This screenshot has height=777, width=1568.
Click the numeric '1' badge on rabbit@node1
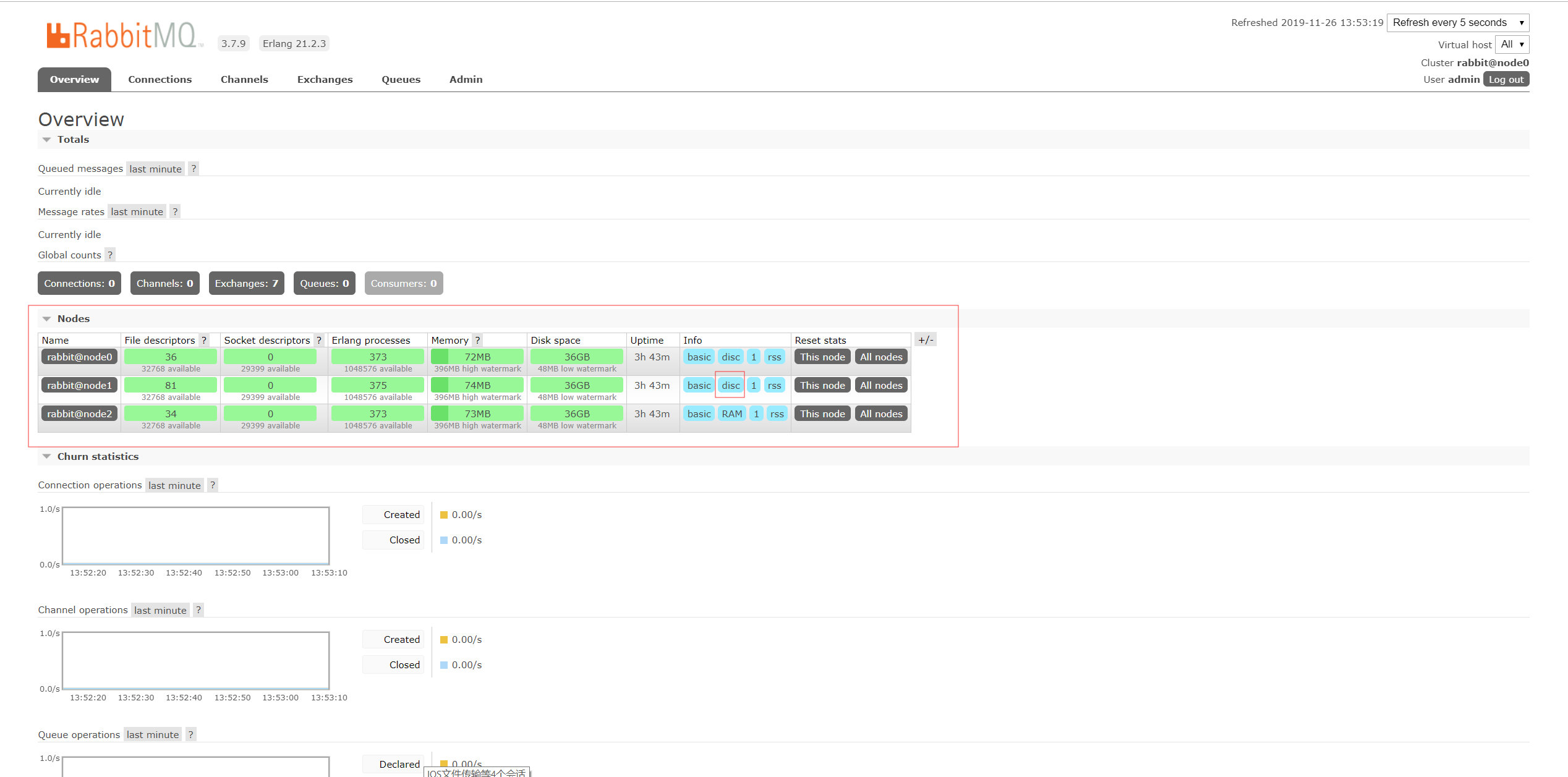click(753, 385)
